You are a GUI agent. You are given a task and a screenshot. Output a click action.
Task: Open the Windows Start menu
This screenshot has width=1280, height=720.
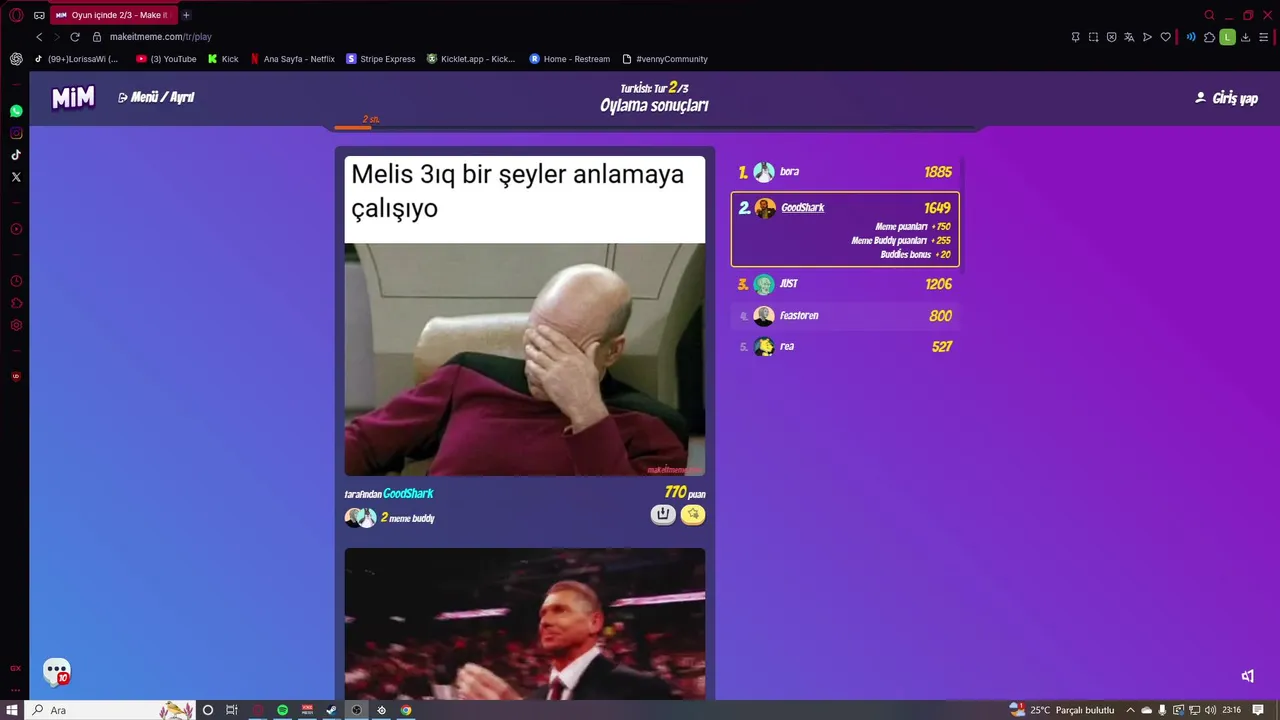(12, 710)
